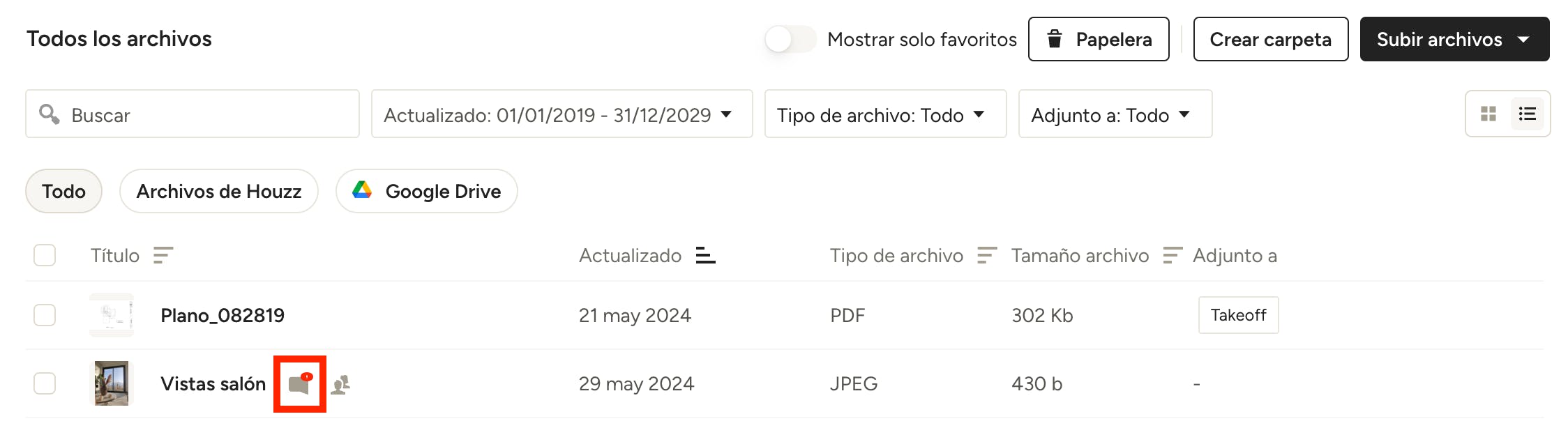Select the Archivos de Houzz tab
Viewport: 1568px width, 428px height.
tap(218, 191)
